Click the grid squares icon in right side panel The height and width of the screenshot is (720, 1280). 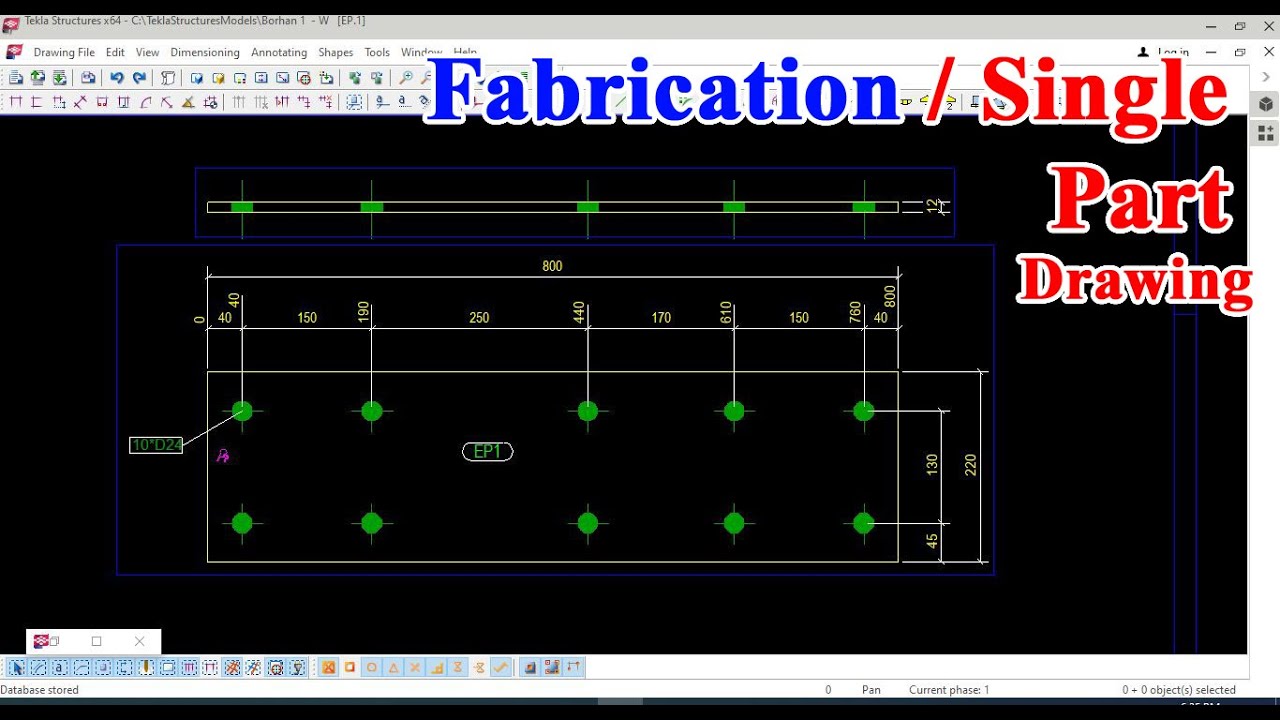pyautogui.click(x=1265, y=133)
